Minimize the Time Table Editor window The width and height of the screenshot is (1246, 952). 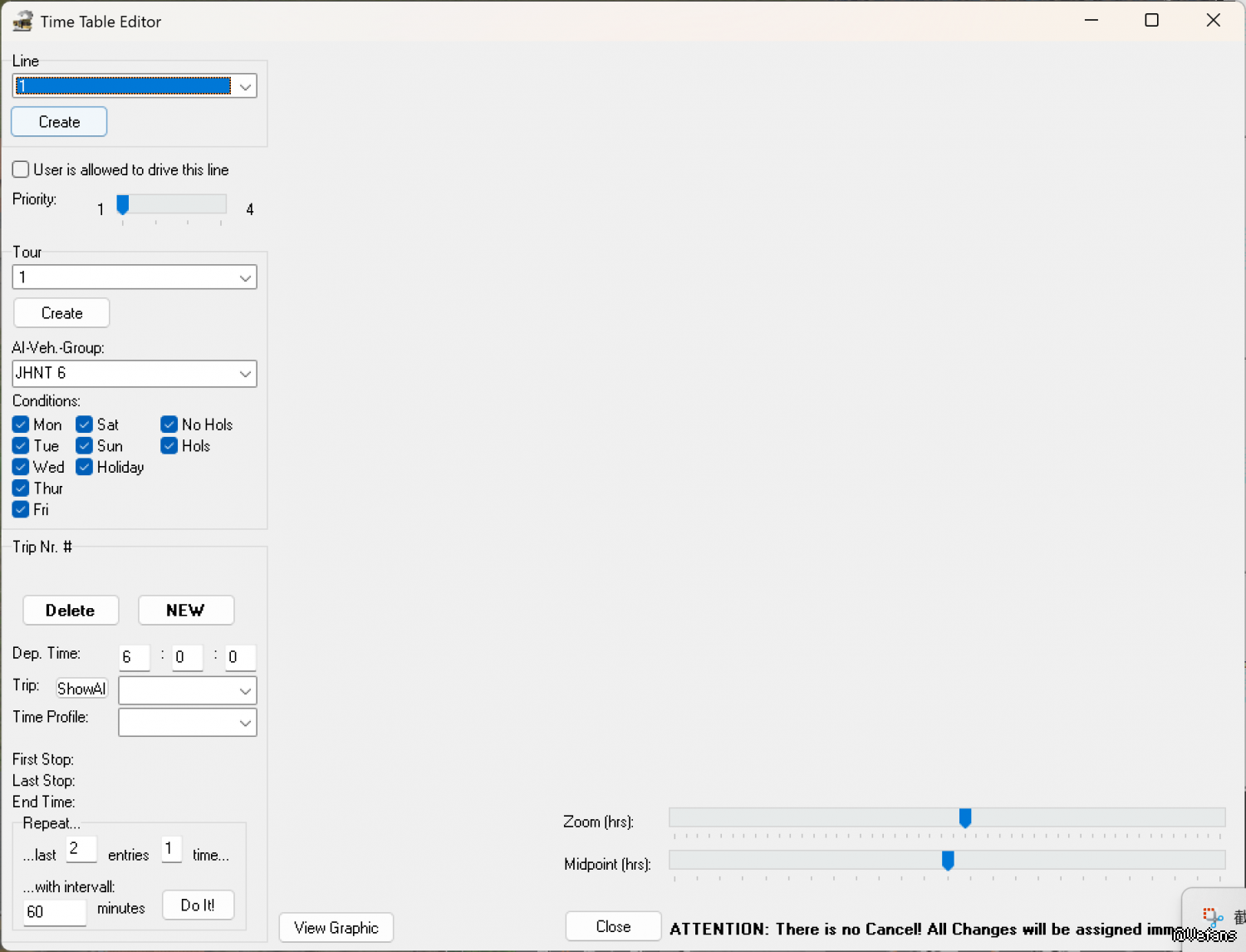[x=1091, y=20]
